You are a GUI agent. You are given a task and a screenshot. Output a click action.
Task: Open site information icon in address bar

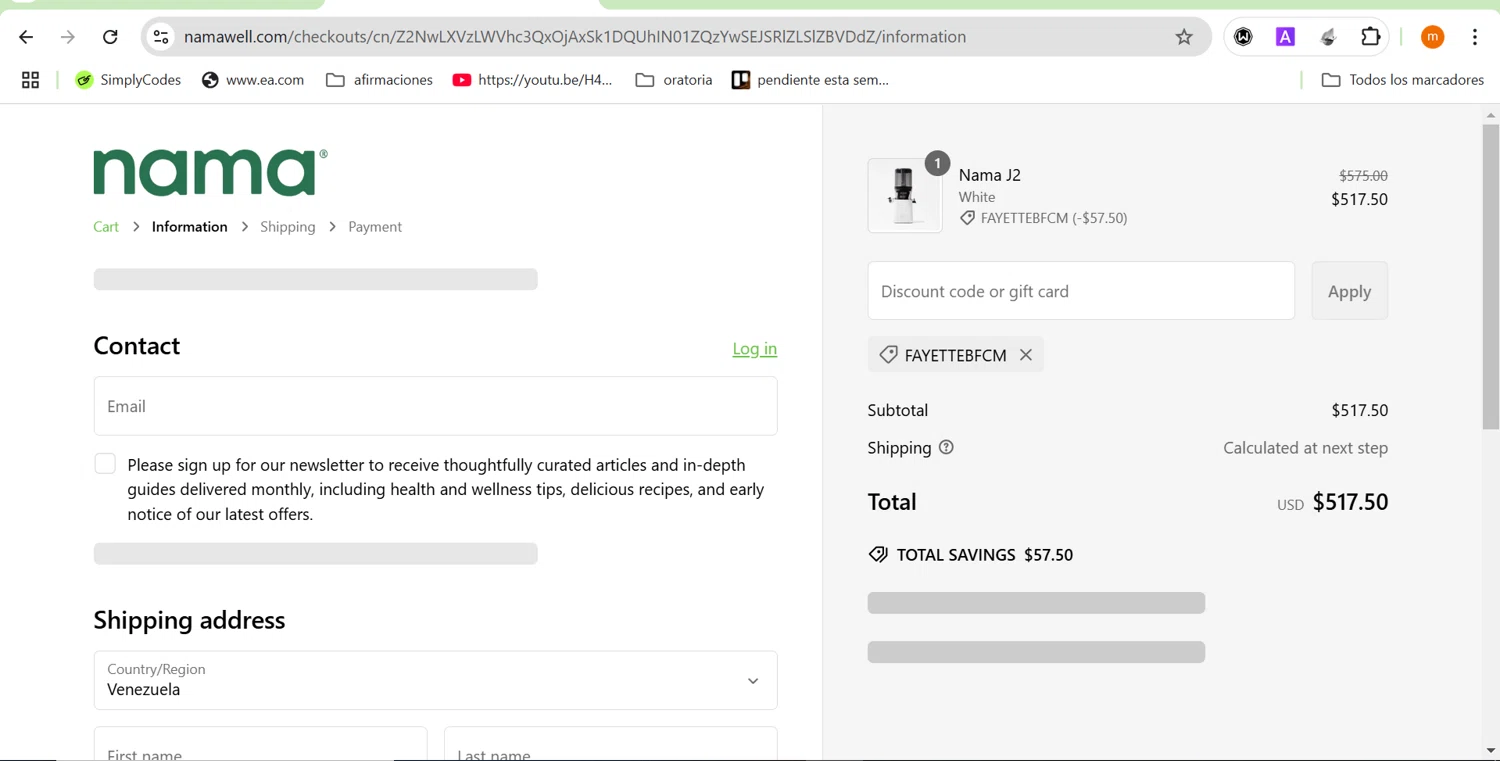[x=160, y=37]
